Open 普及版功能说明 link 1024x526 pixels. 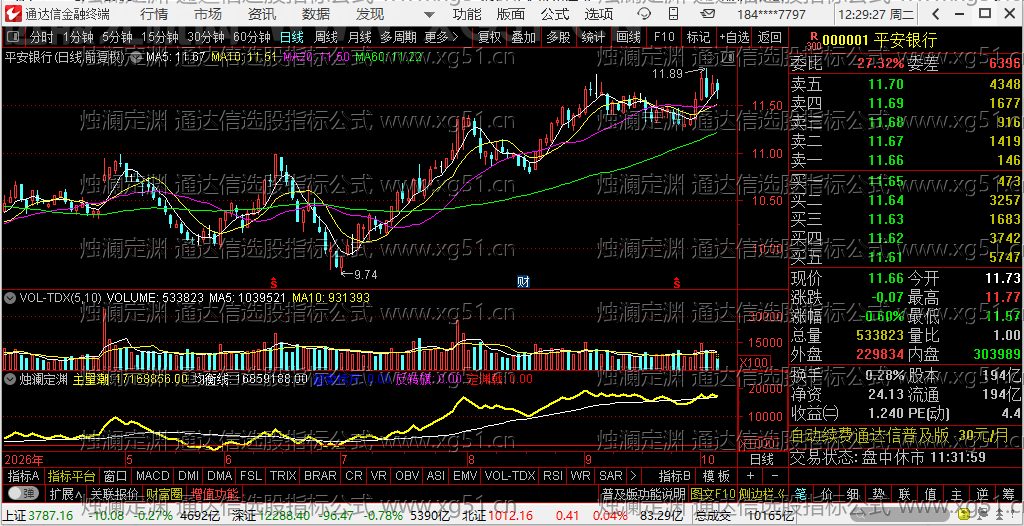(x=643, y=493)
